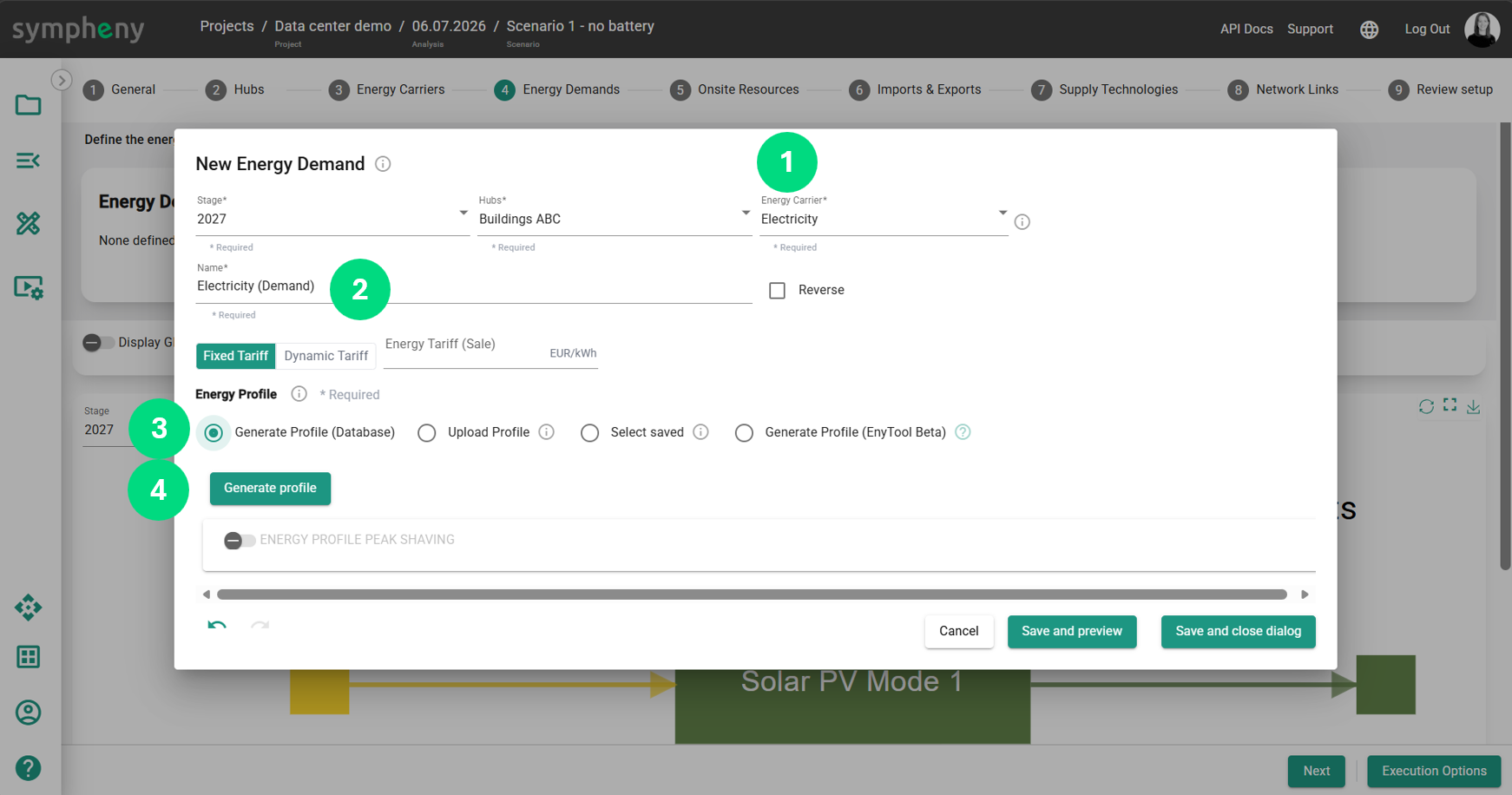Open the Energy Carrier Electricity dropdown

884,219
